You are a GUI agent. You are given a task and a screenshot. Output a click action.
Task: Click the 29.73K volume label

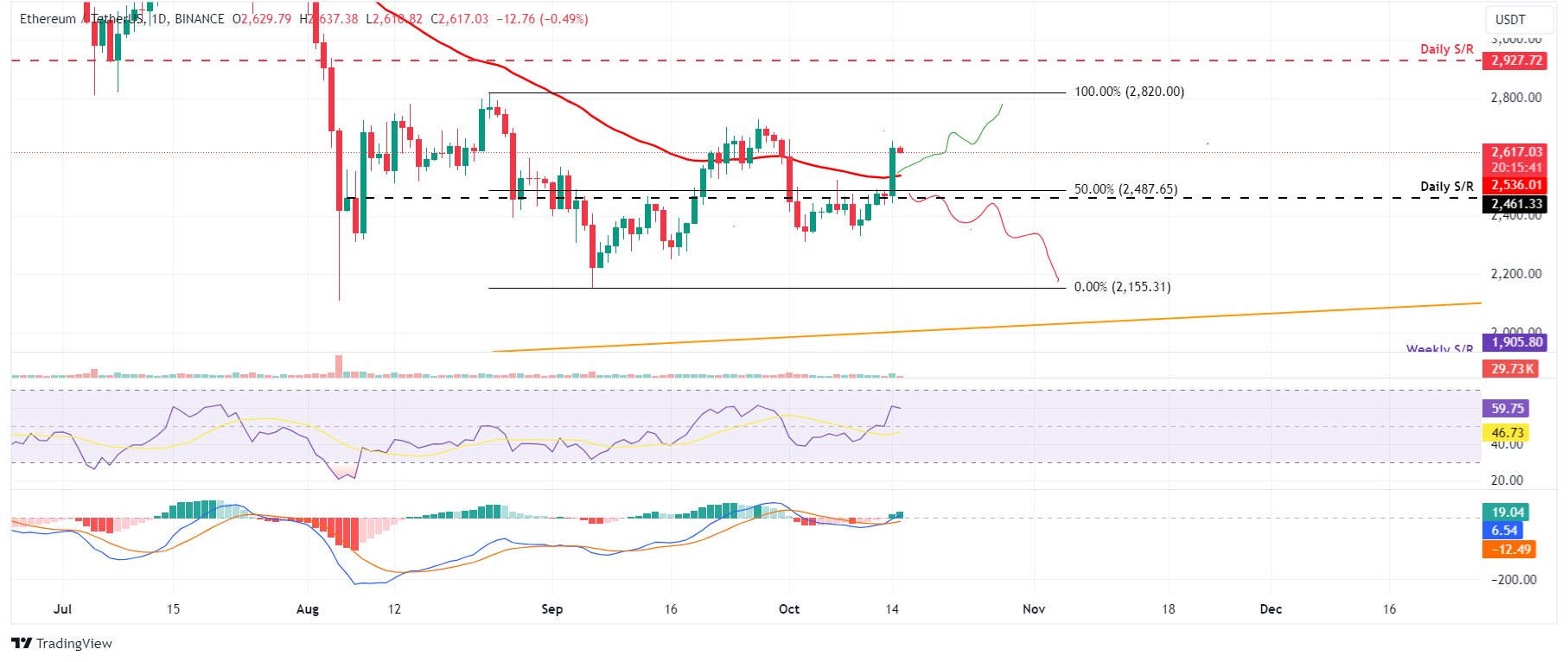(x=1511, y=369)
